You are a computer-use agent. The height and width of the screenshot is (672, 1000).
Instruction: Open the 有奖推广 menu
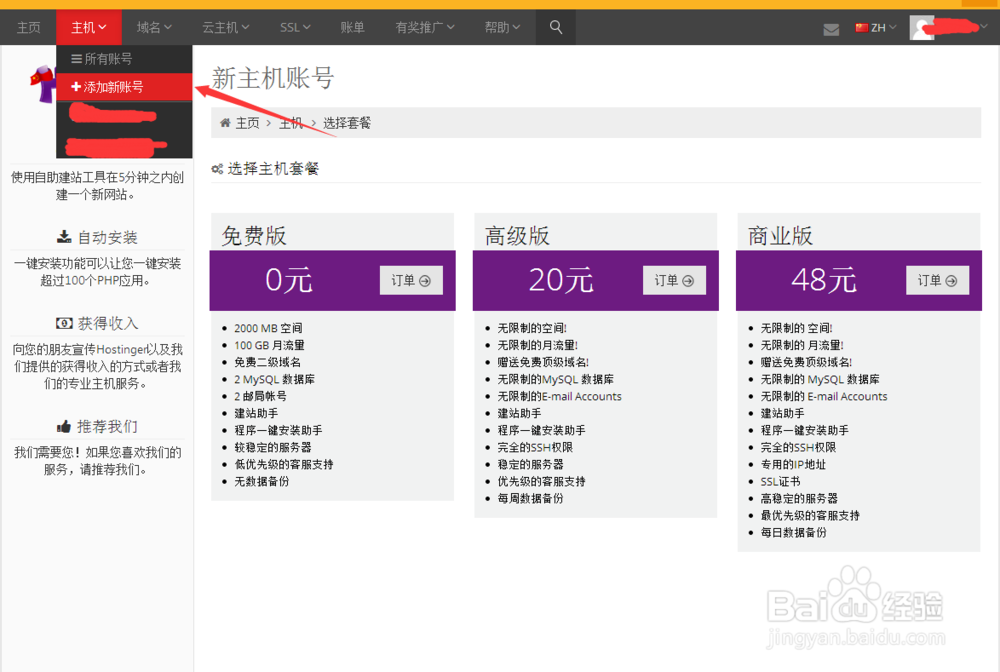(424, 27)
